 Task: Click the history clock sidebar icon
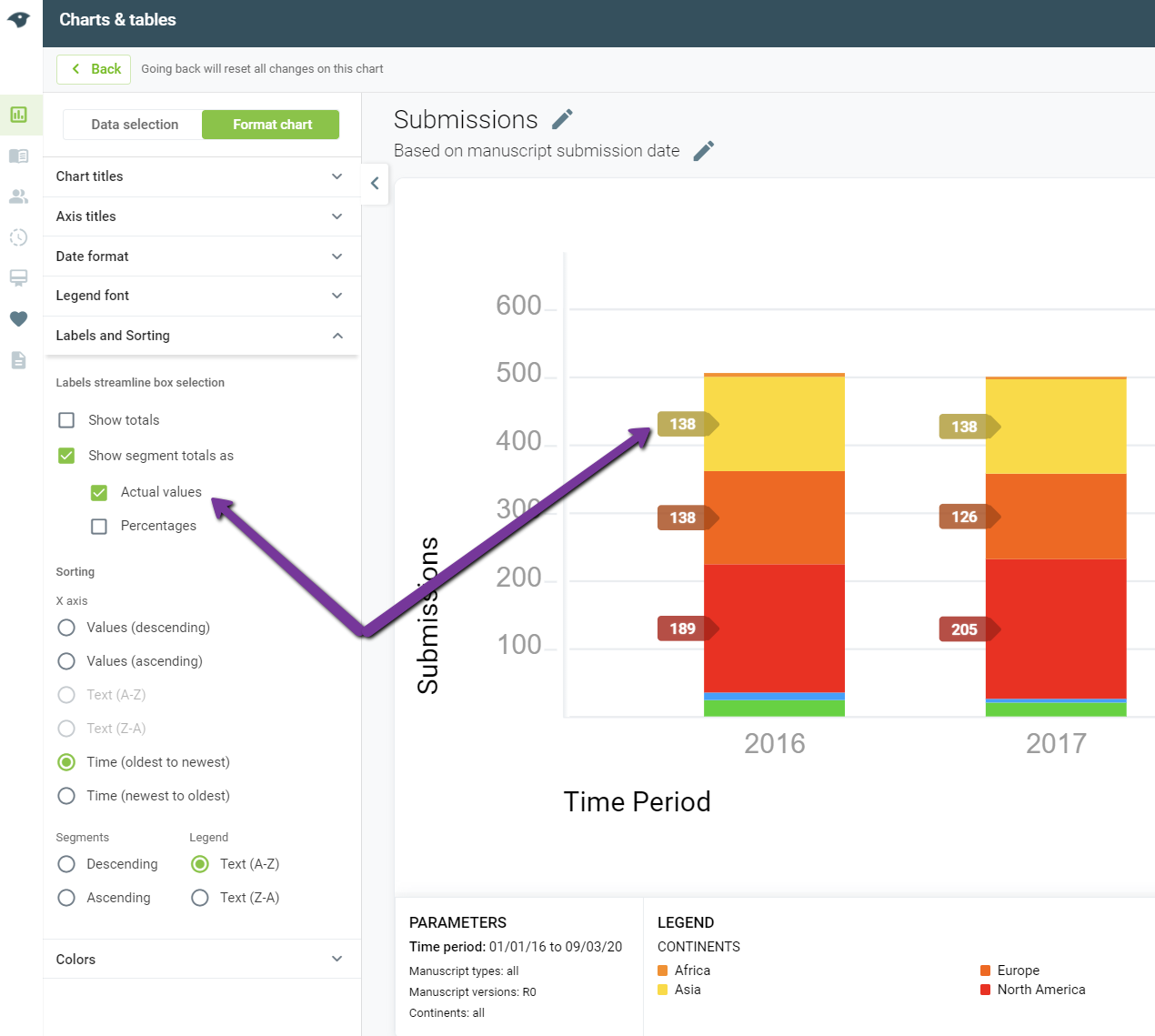pyautogui.click(x=18, y=237)
